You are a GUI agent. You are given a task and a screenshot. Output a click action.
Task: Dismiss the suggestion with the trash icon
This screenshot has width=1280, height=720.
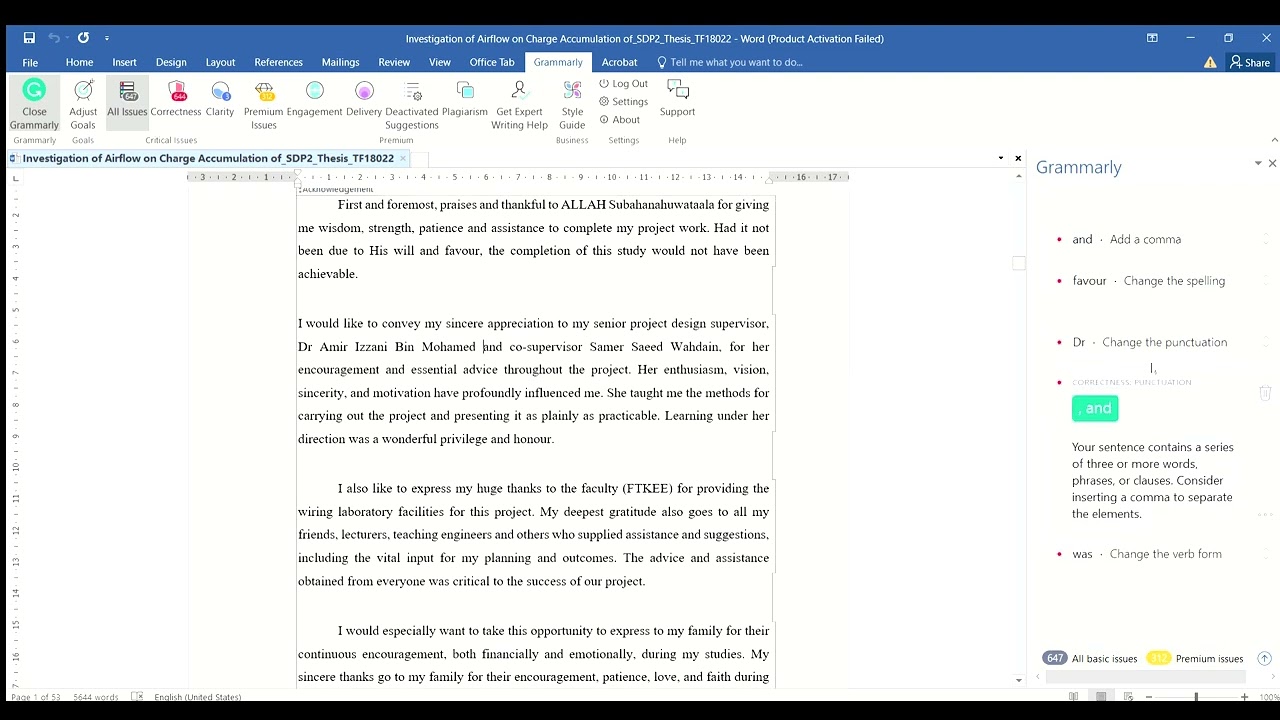1265,394
